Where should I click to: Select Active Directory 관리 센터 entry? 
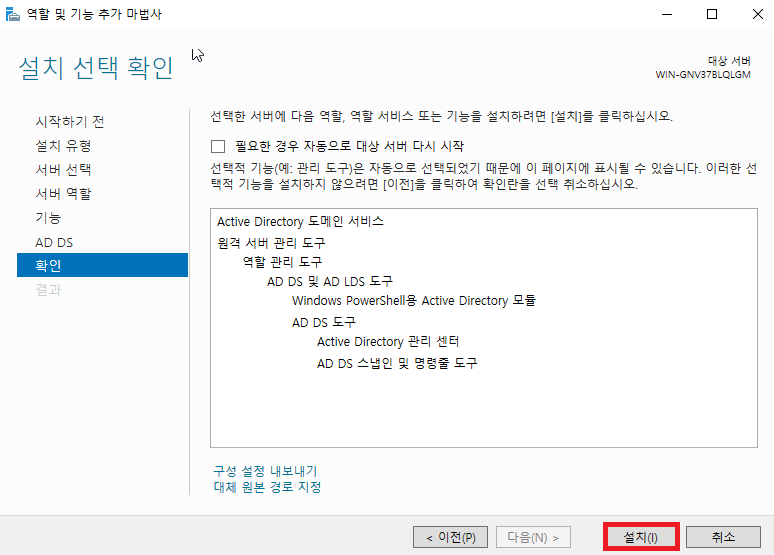[x=388, y=341]
